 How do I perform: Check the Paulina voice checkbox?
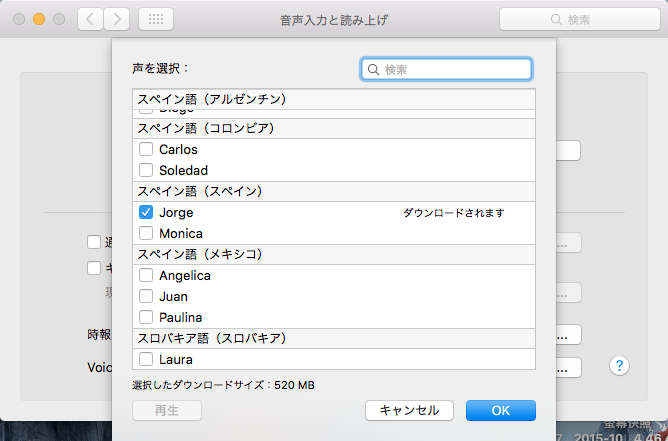point(146,317)
